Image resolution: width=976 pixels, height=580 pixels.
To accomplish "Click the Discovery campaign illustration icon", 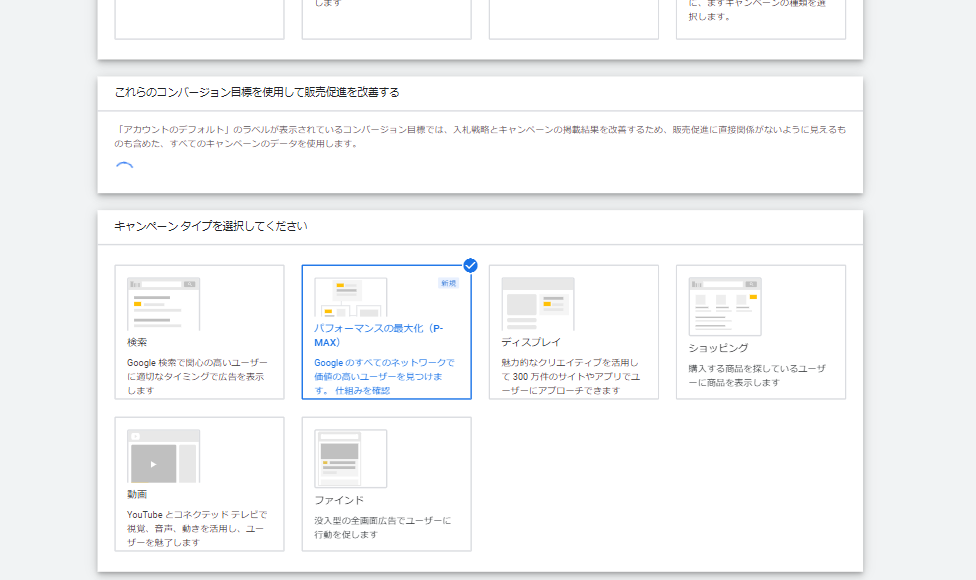I will pos(350,459).
